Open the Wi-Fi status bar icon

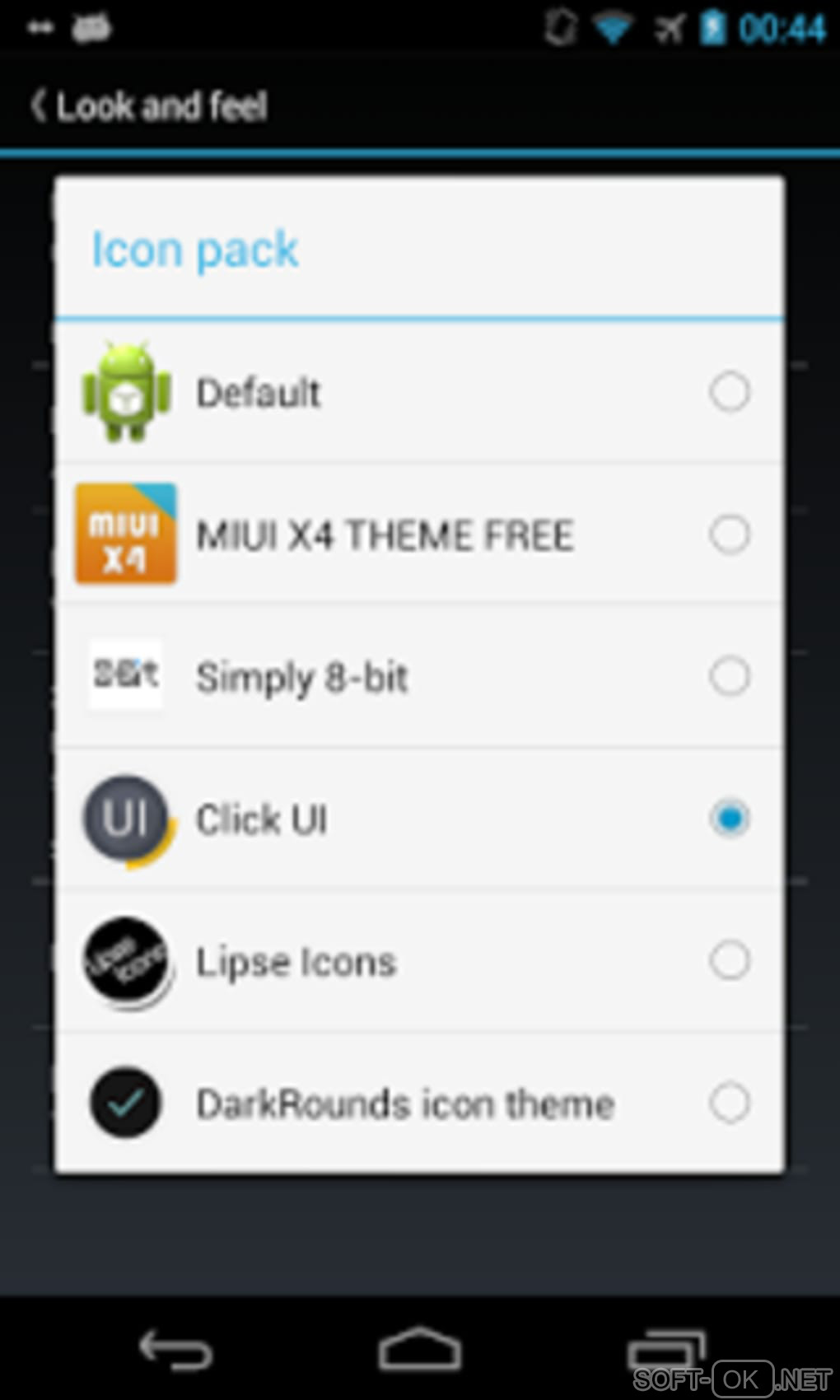point(613,29)
